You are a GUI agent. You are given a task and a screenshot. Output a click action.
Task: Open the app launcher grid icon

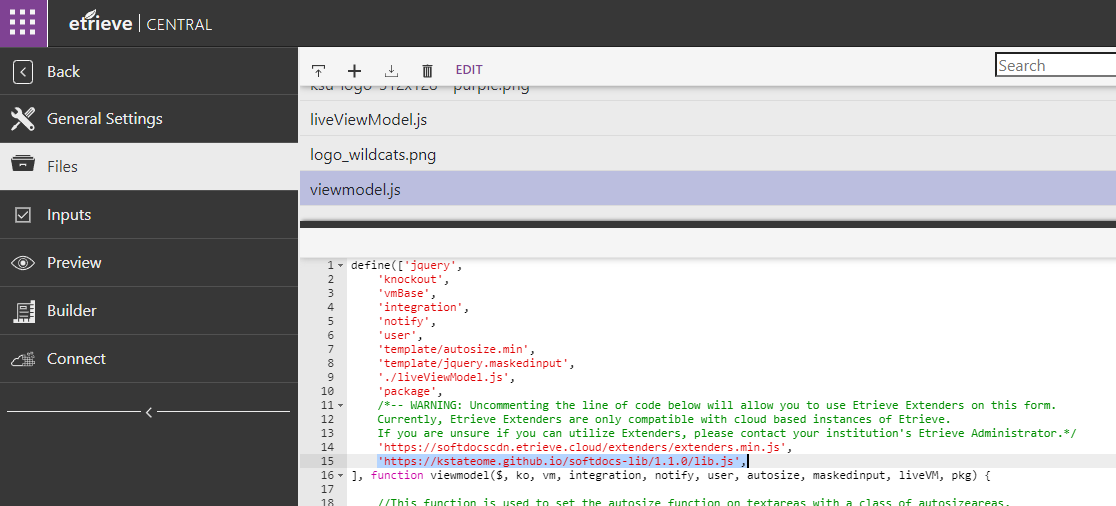(x=23, y=23)
